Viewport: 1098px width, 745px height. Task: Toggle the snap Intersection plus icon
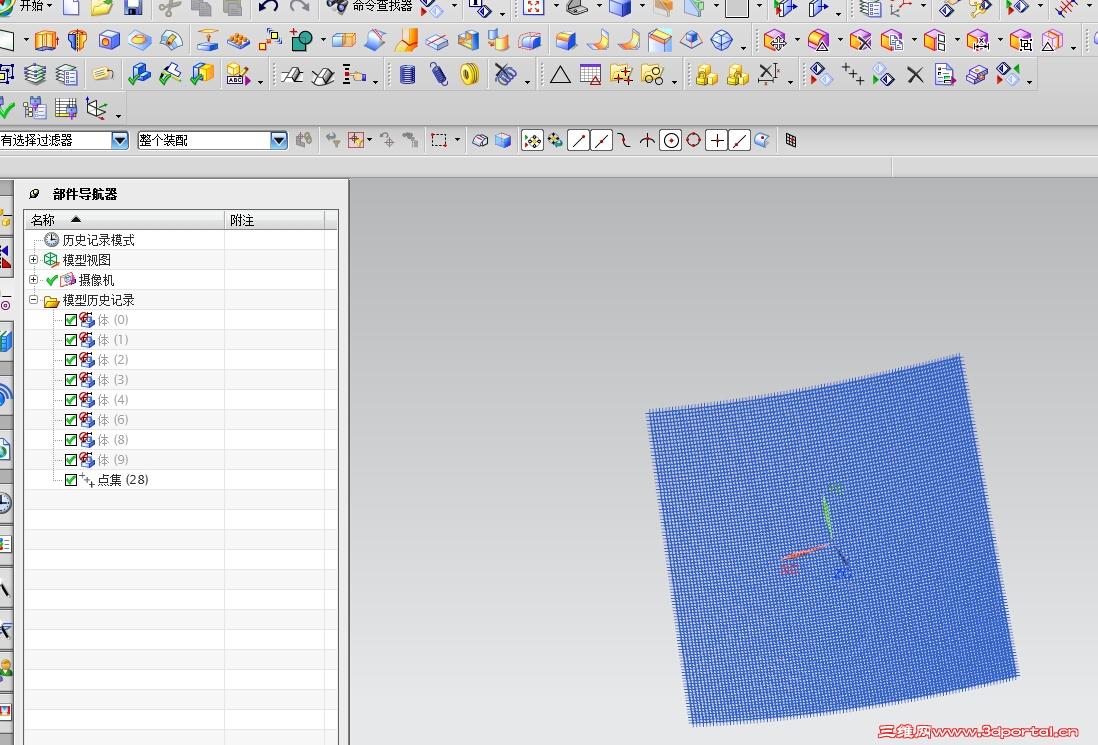716,141
